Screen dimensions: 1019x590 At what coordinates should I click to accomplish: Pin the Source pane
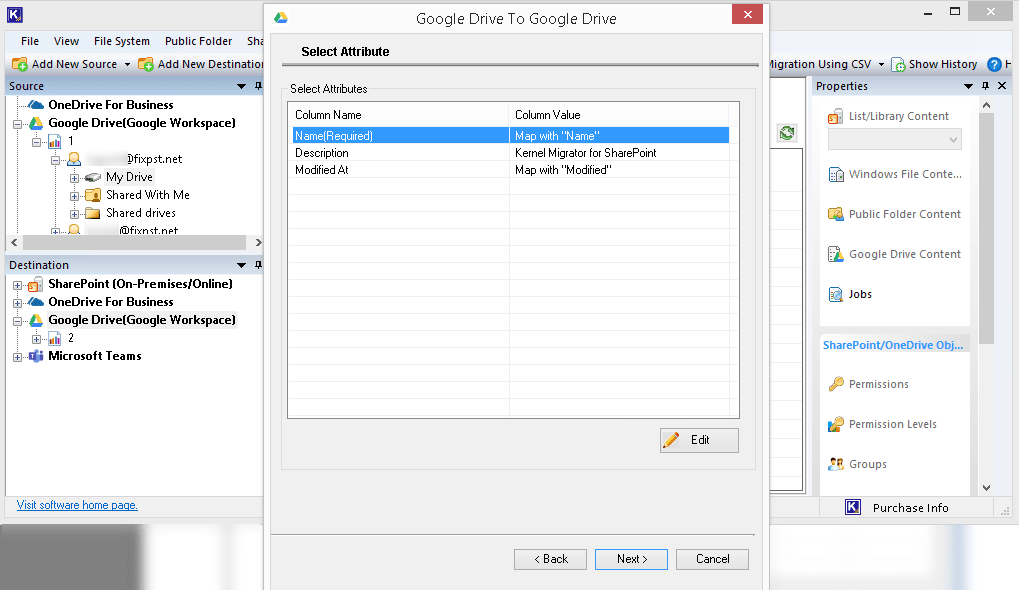pos(258,86)
